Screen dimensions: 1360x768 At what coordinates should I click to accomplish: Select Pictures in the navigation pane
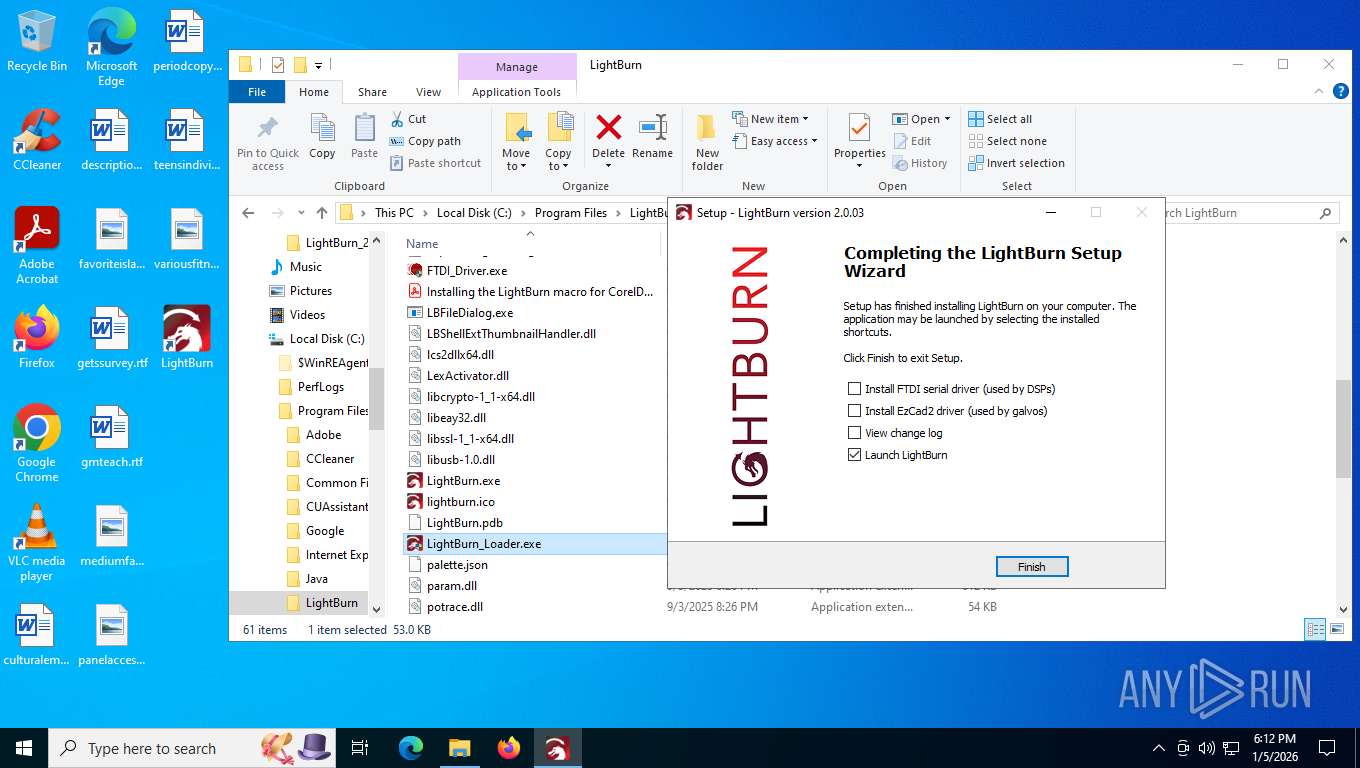click(311, 291)
